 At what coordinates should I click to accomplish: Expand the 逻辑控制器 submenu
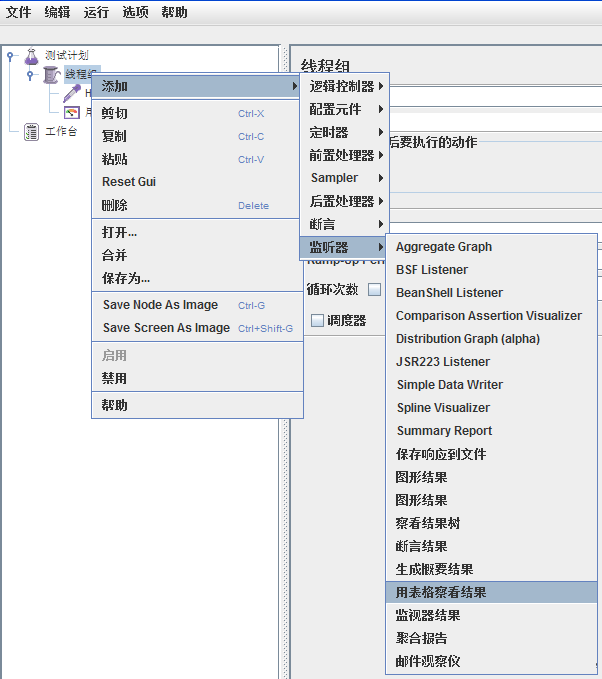point(344,87)
